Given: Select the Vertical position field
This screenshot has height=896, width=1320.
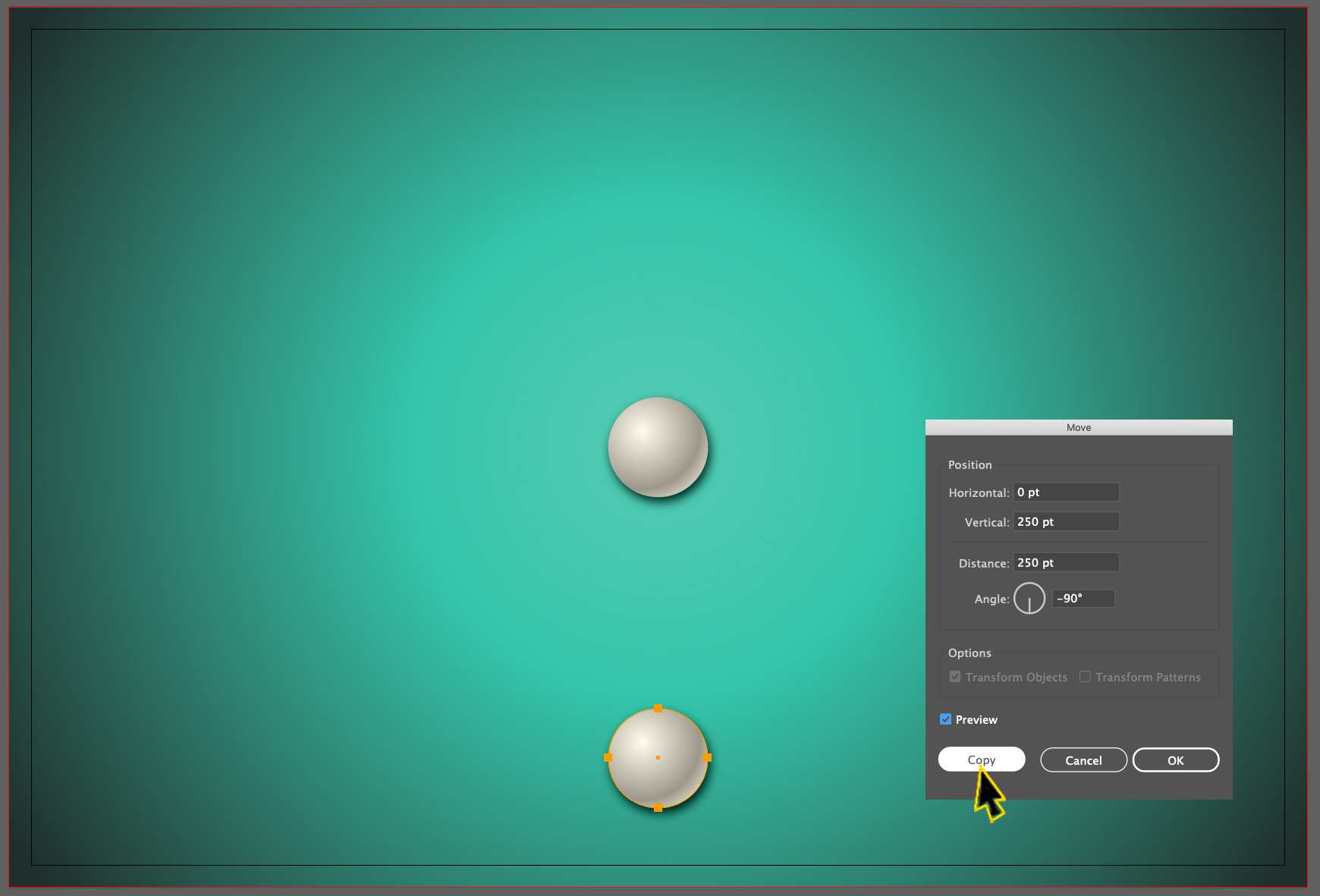Looking at the screenshot, I should [1065, 521].
